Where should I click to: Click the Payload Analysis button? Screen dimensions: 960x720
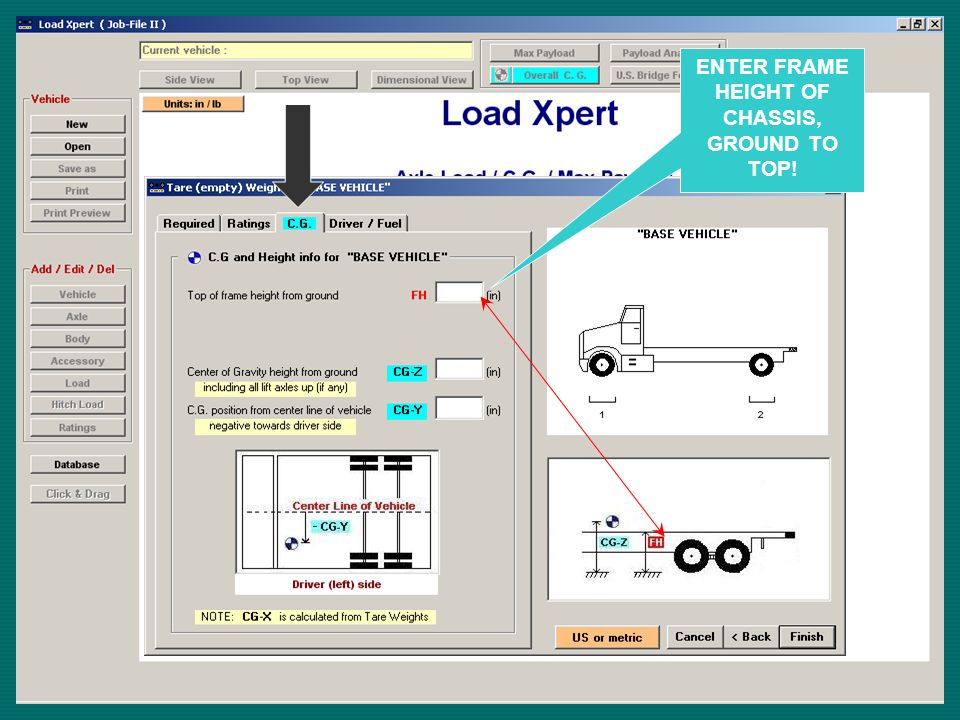tap(645, 53)
